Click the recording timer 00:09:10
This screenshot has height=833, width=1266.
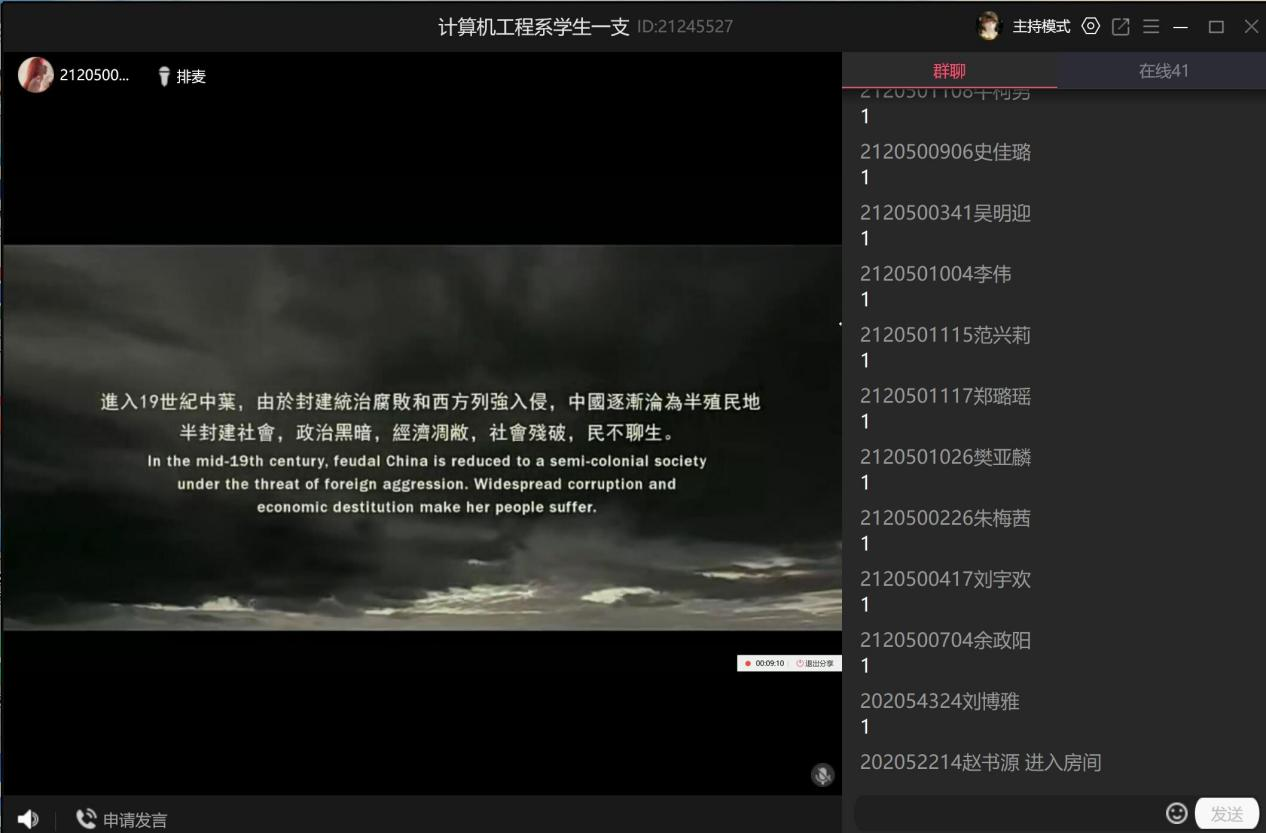point(769,663)
